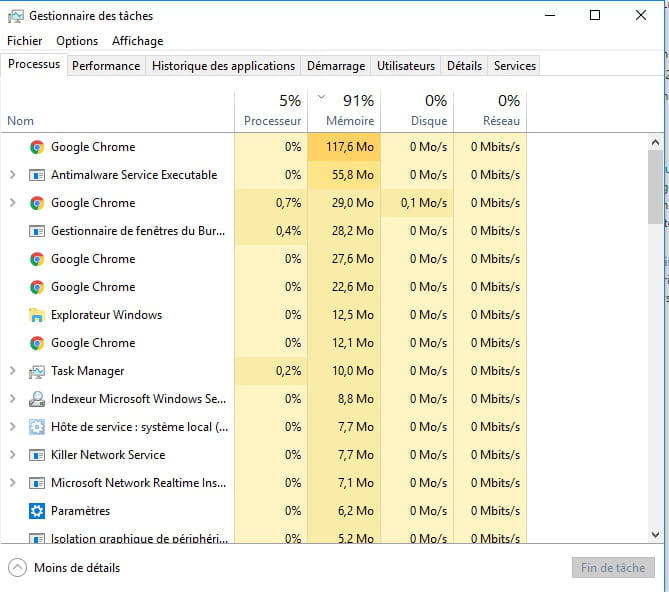This screenshot has height=592, width=669.
Task: Click the scrollbar down arrow
Action: pos(655,534)
